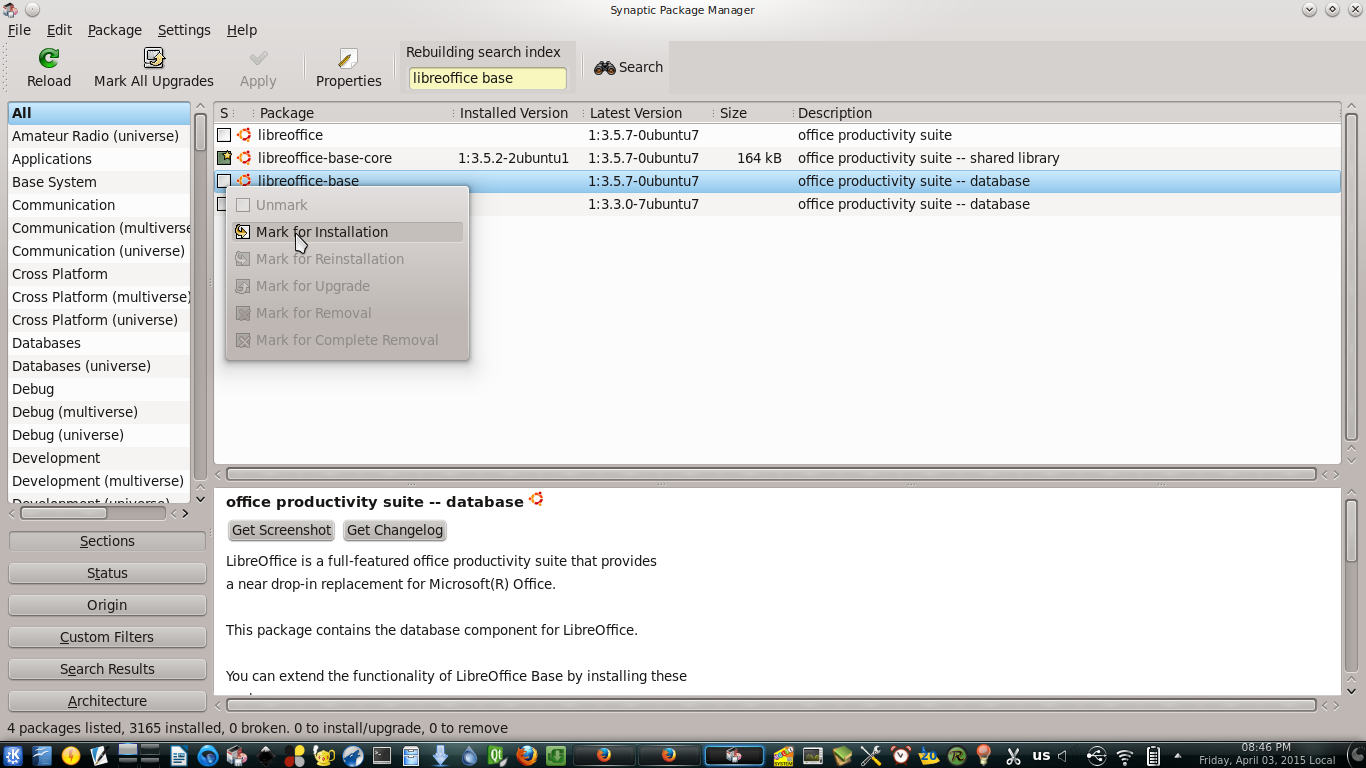The width and height of the screenshot is (1366, 768).
Task: Open the Edit menu
Action: [59, 30]
